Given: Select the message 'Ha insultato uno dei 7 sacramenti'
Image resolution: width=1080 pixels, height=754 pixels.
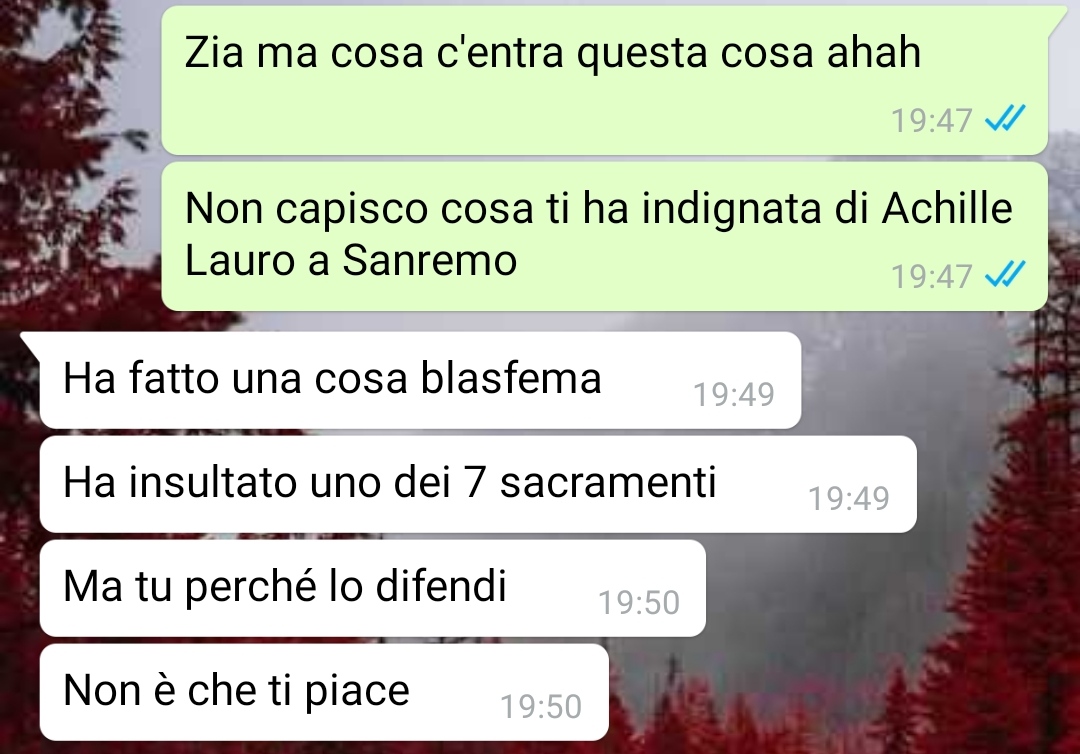Looking at the screenshot, I should click(x=478, y=484).
